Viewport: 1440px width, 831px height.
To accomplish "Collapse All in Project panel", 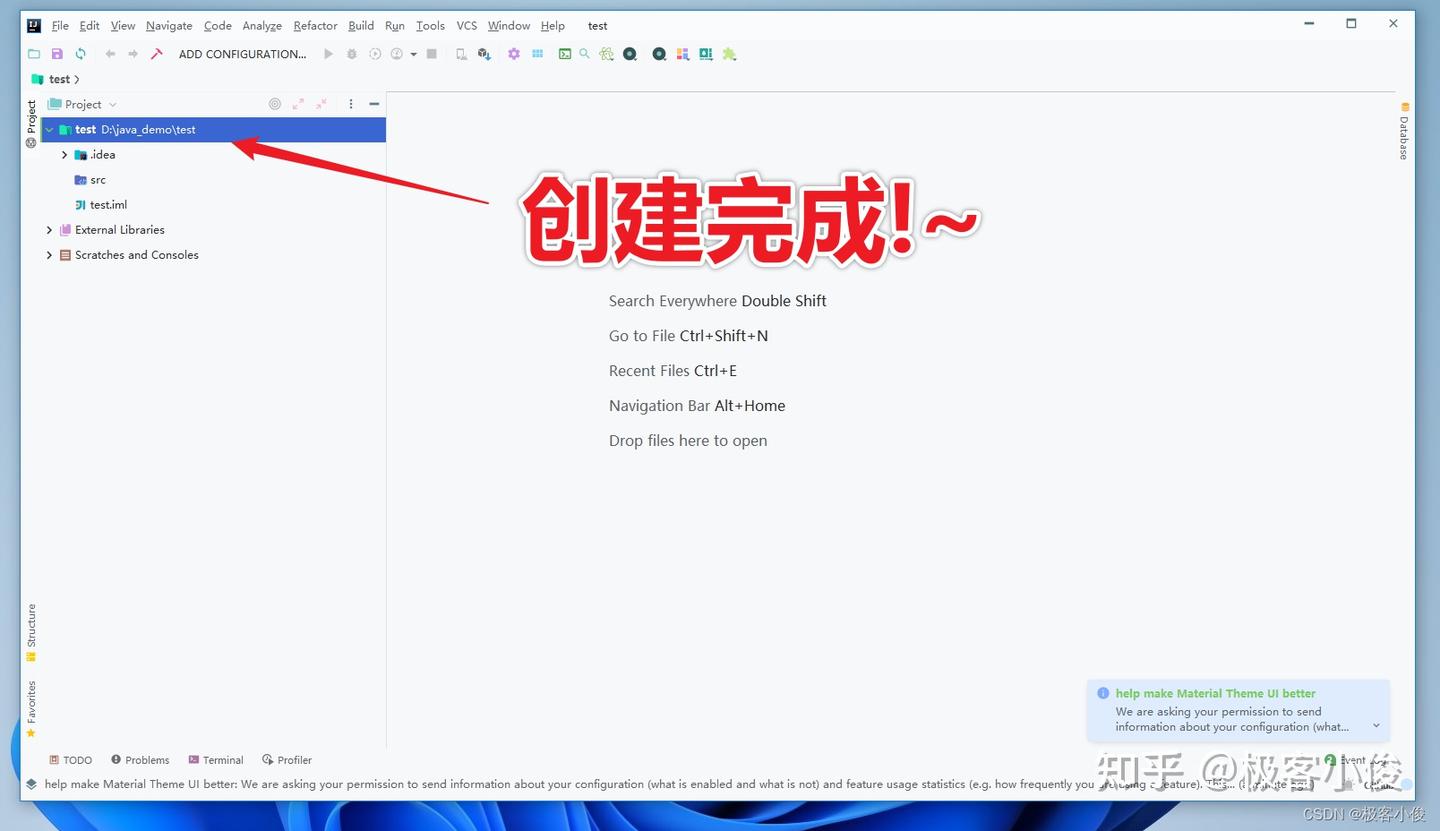I will [x=320, y=104].
